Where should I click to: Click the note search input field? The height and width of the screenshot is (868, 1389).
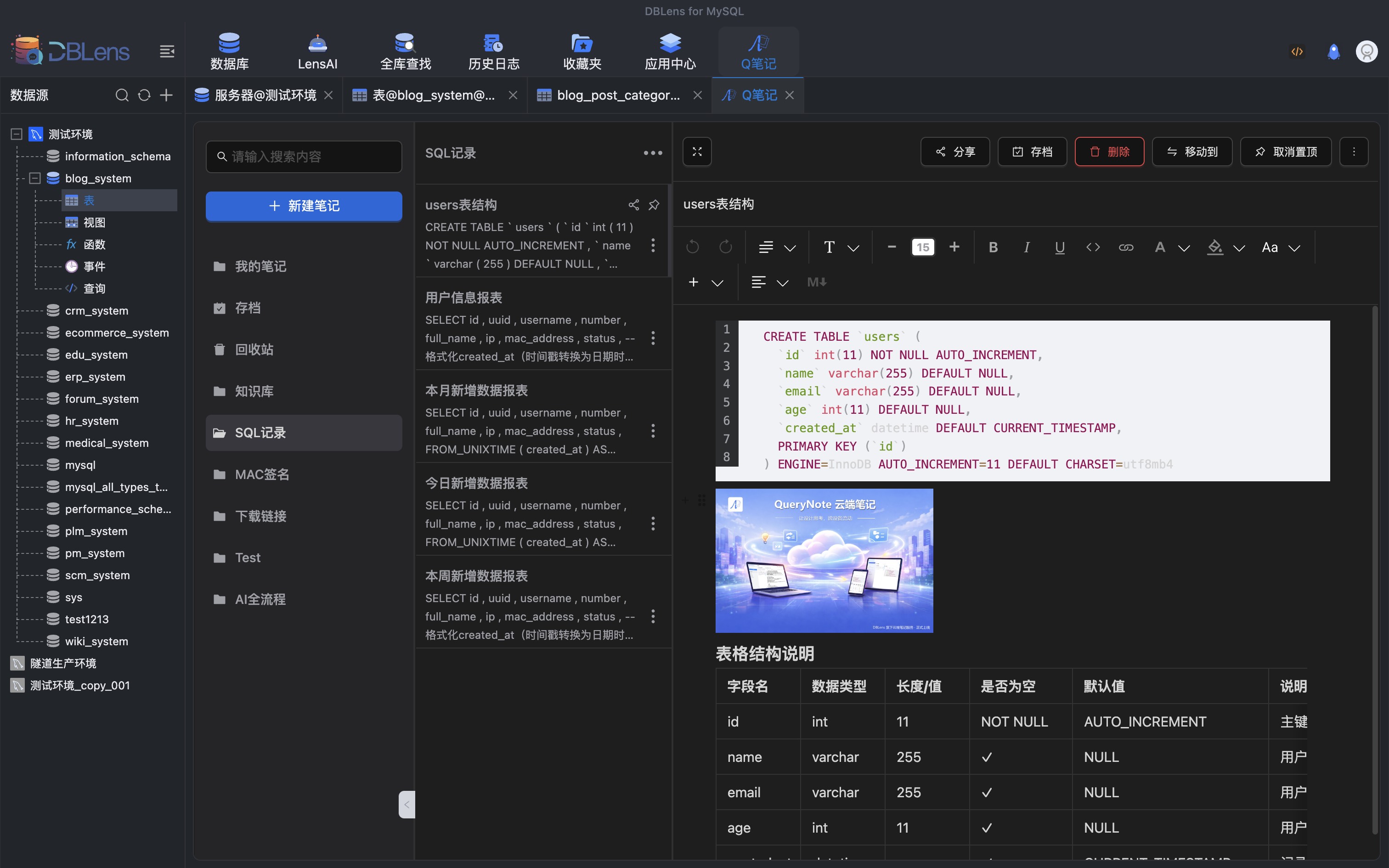tap(304, 156)
